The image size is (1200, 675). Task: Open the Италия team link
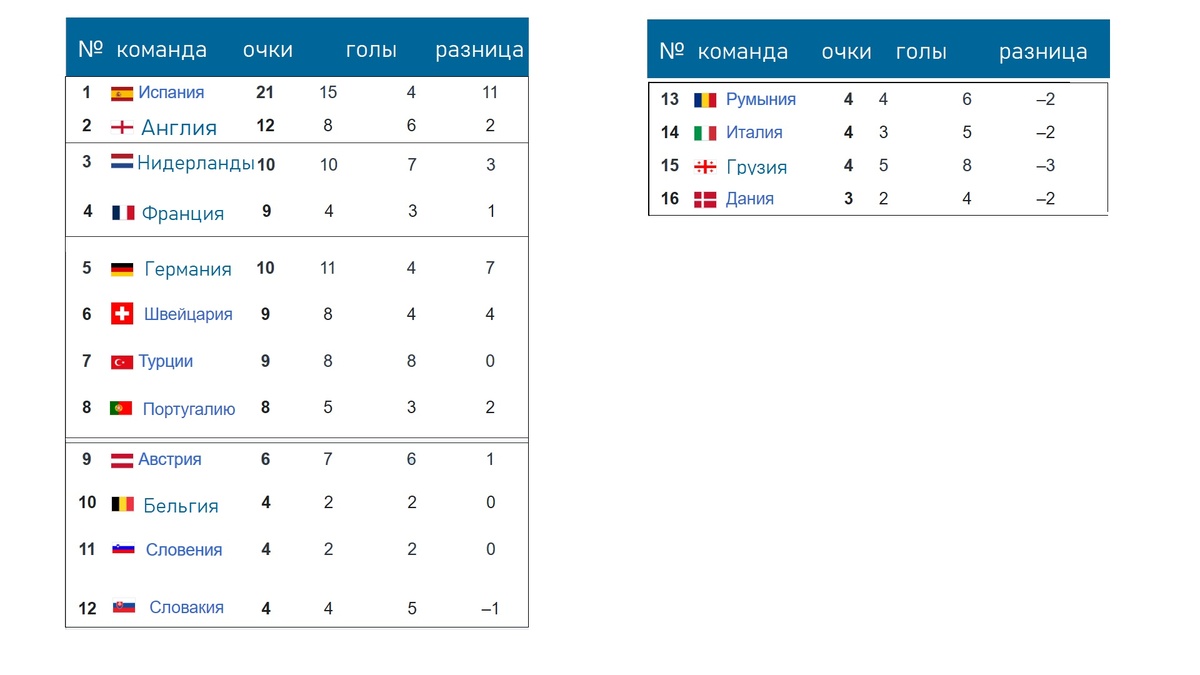(x=754, y=132)
